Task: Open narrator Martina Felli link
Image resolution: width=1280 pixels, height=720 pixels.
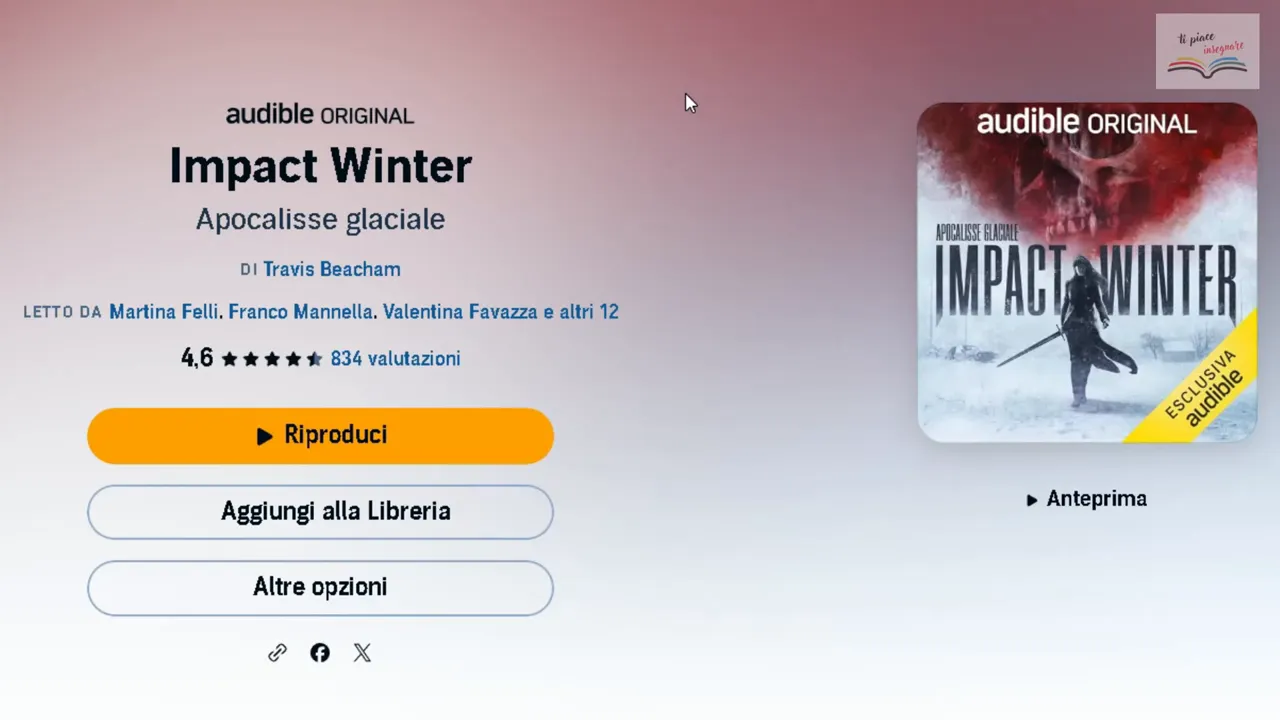Action: click(164, 312)
